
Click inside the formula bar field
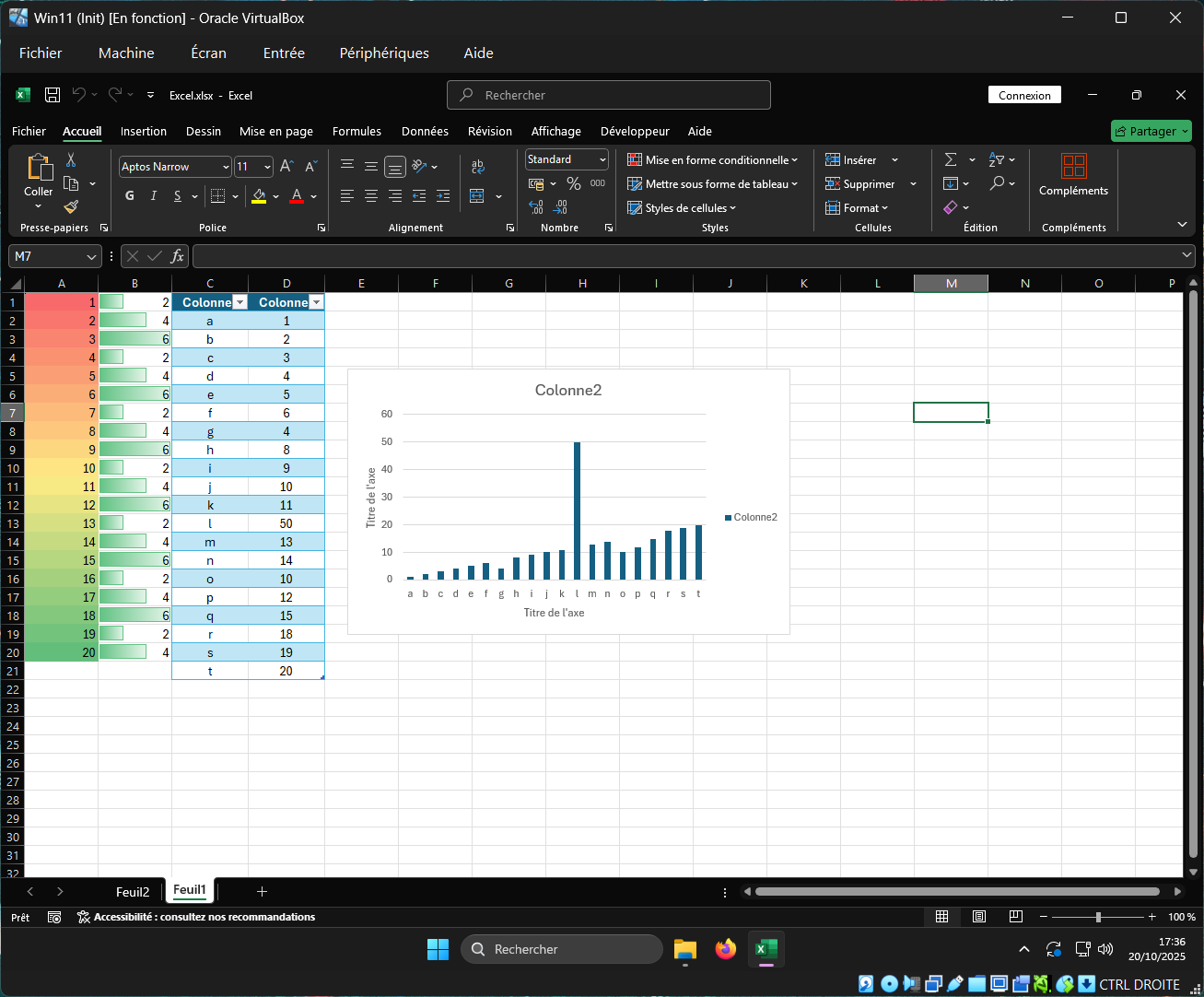682,256
